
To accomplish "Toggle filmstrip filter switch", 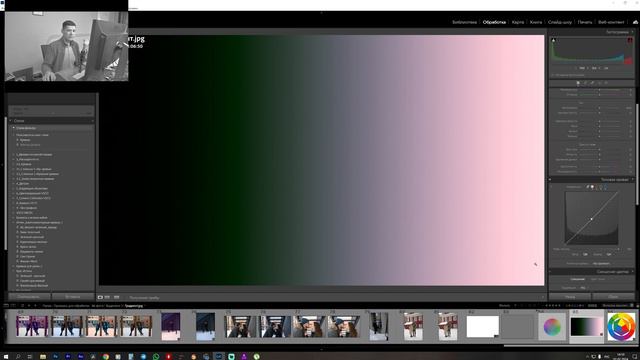I will [x=632, y=305].
